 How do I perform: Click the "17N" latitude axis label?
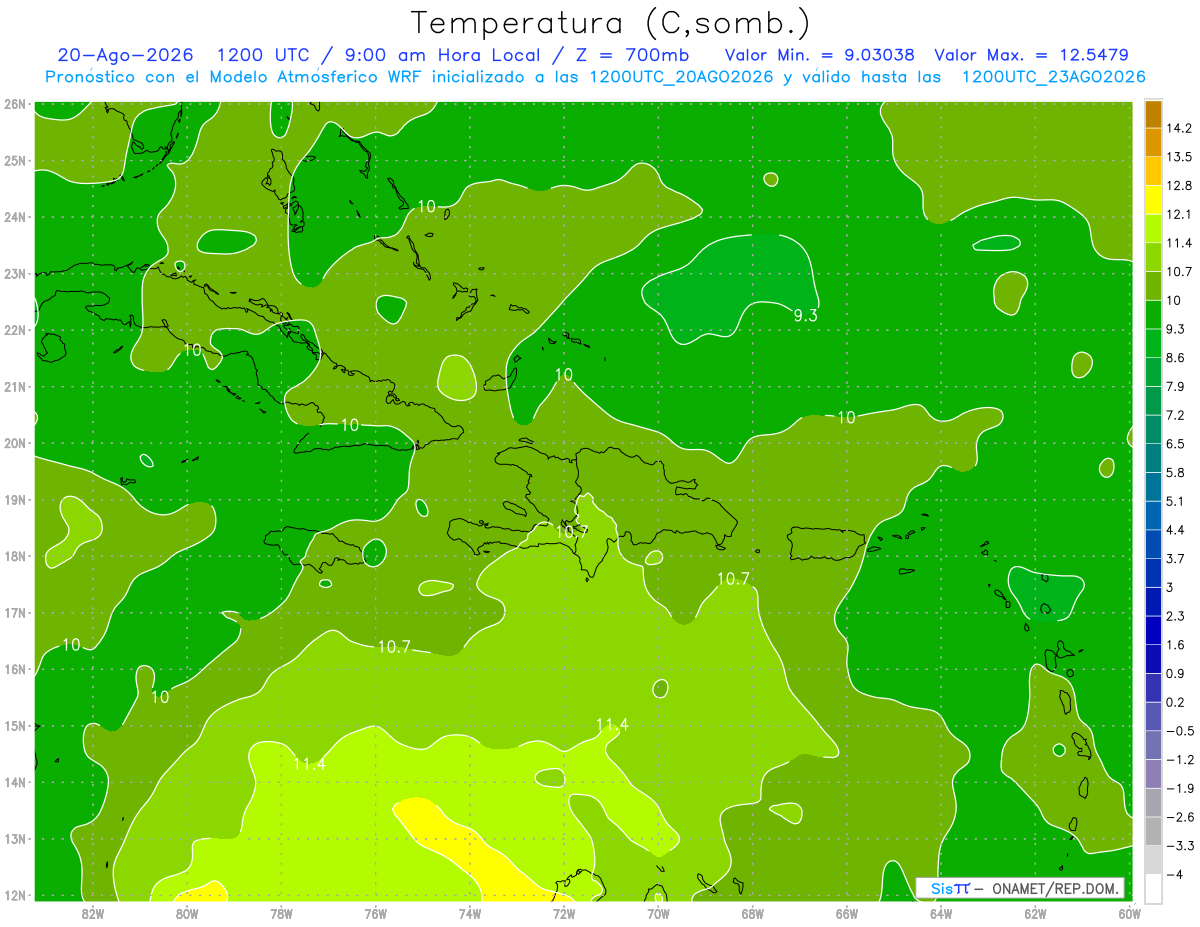click(15, 613)
